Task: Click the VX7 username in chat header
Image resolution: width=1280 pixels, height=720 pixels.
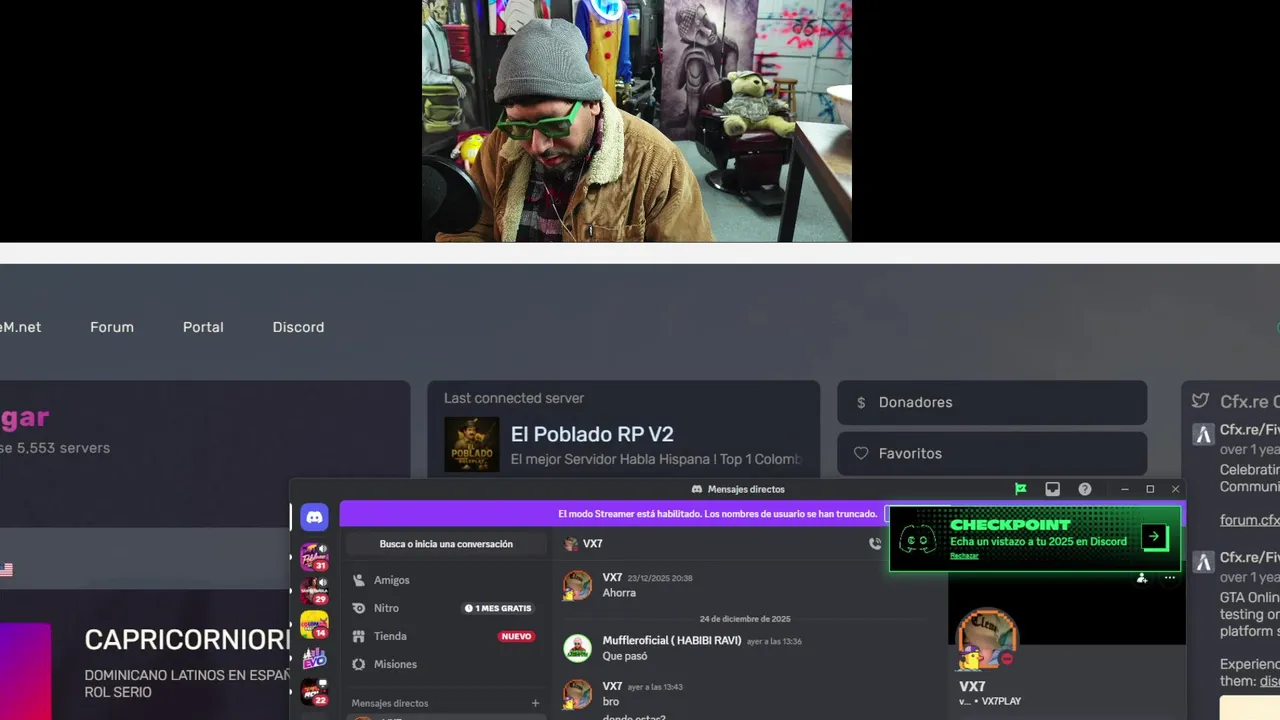Action: click(592, 544)
